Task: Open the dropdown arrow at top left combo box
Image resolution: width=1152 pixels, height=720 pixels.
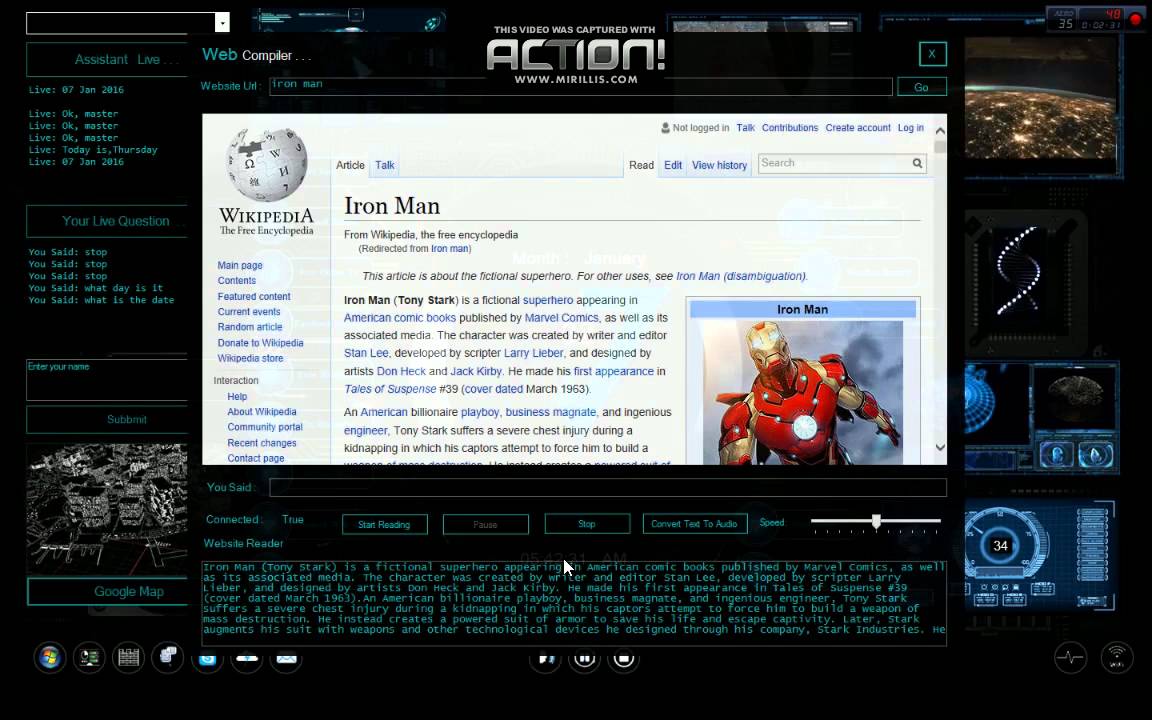Action: coord(222,23)
